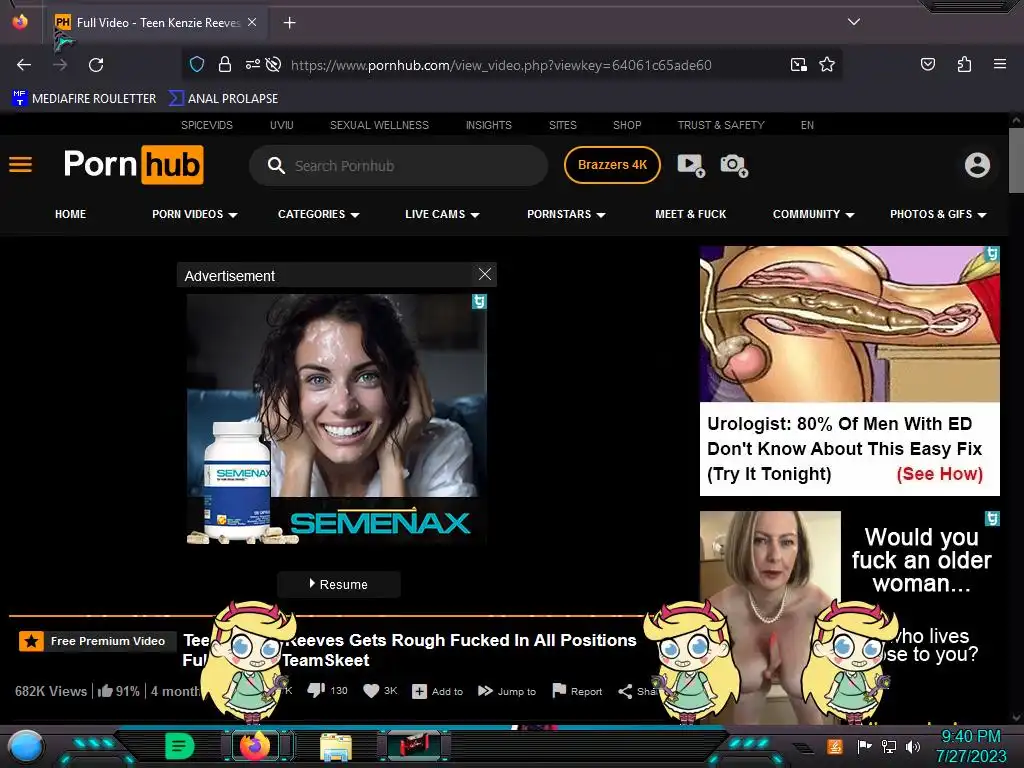1024x768 pixels.
Task: Click the volume speaker tray icon
Action: click(x=913, y=746)
